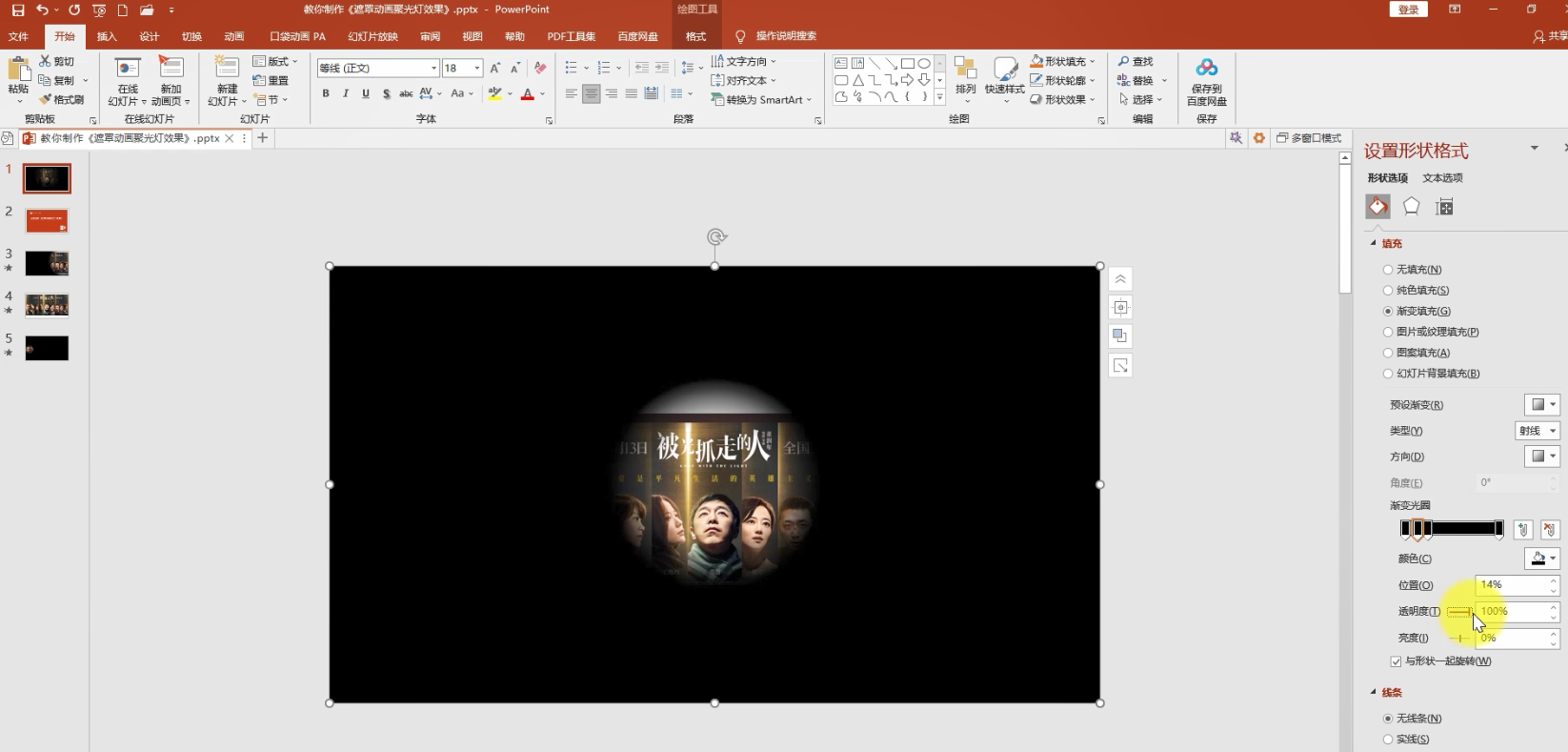This screenshot has height=752, width=1568.
Task: Select picture or texture fill (图片或纹理填充) option
Action: tap(1388, 333)
